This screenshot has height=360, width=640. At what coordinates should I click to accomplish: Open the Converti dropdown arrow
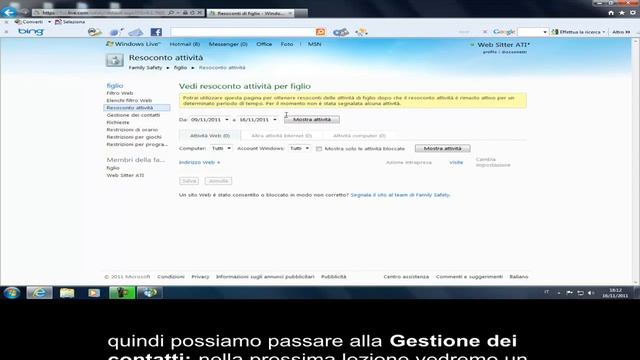click(x=49, y=22)
